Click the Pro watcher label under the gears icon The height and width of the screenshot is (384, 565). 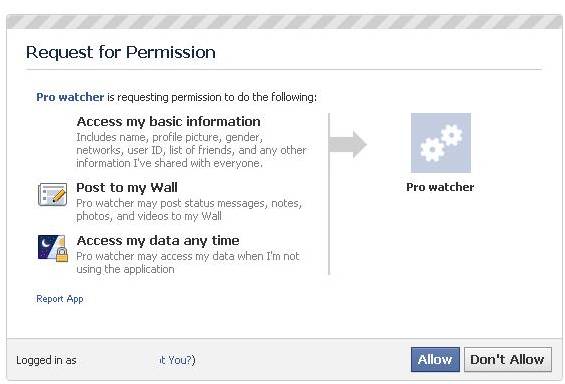click(x=440, y=187)
